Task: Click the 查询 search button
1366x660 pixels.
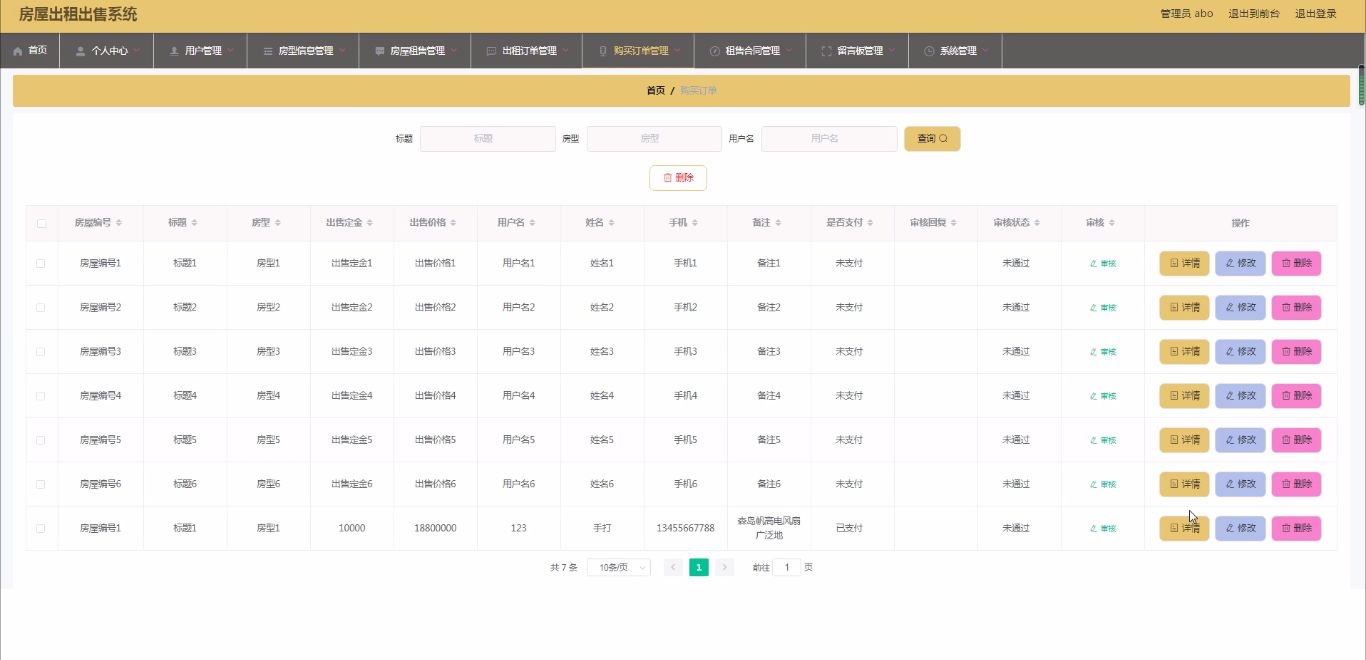Action: click(932, 139)
